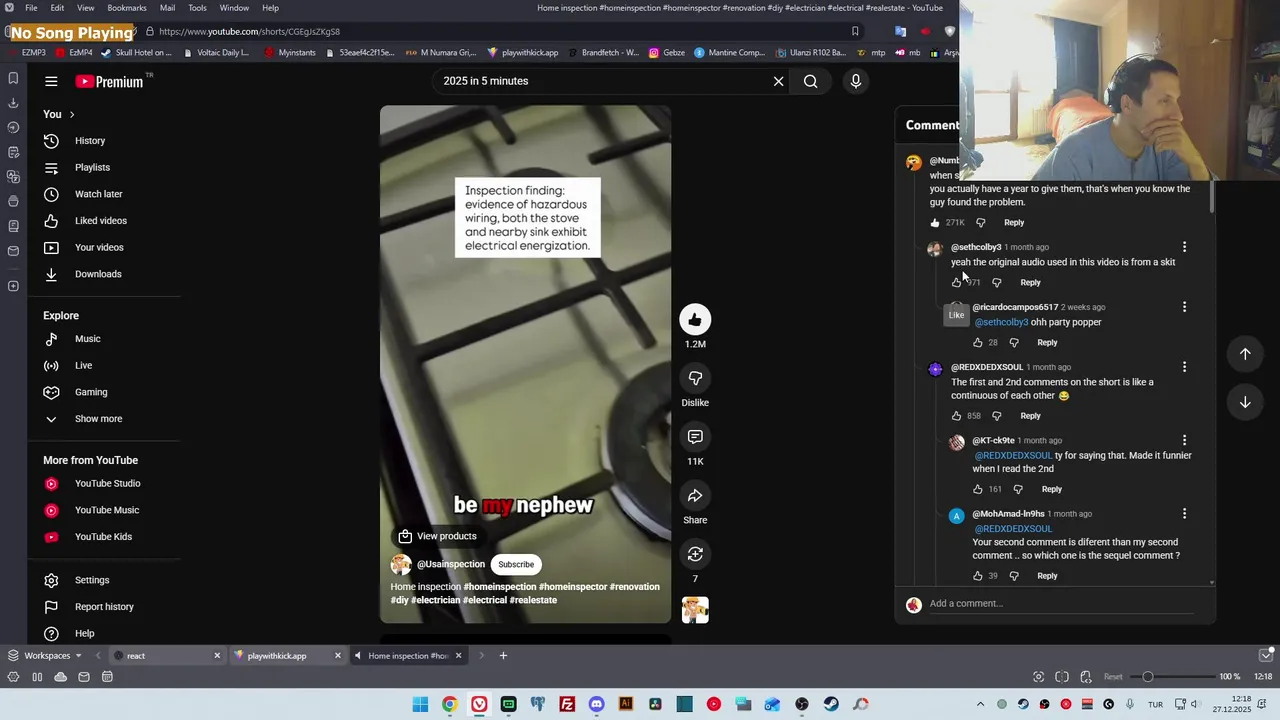1280x720 pixels.
Task: Go to YouTube Premium home logo
Action: pyautogui.click(x=109, y=82)
